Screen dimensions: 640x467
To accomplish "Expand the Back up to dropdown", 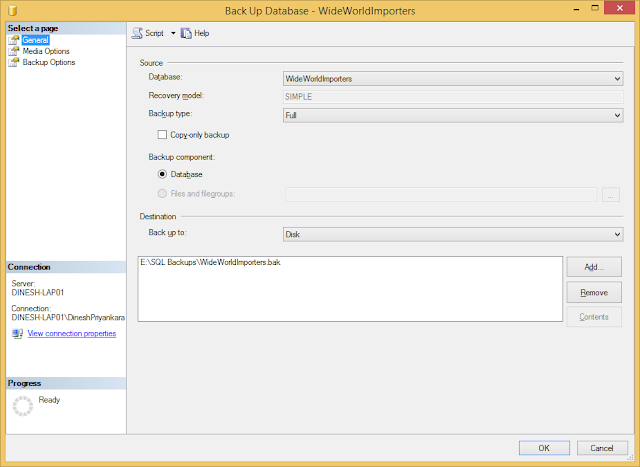I will point(618,234).
